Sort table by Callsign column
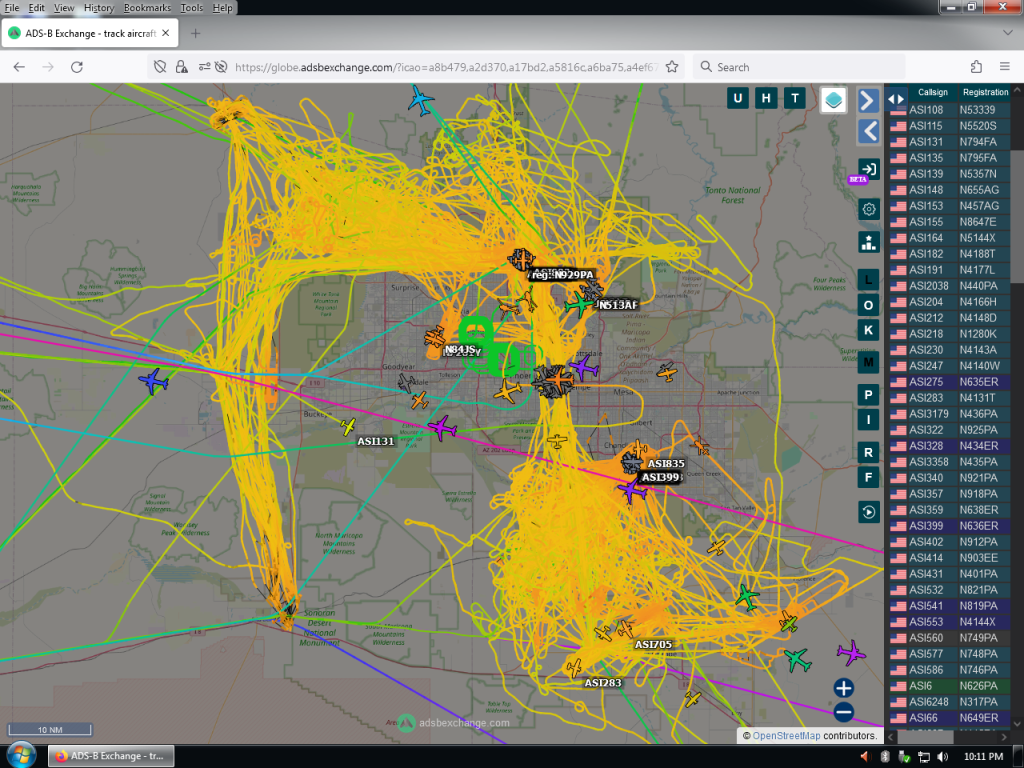The image size is (1024, 768). (932, 92)
